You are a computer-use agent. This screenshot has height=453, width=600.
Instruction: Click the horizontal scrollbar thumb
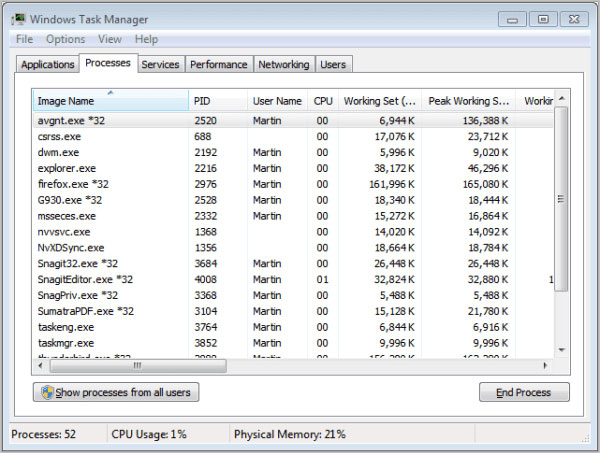point(138,366)
